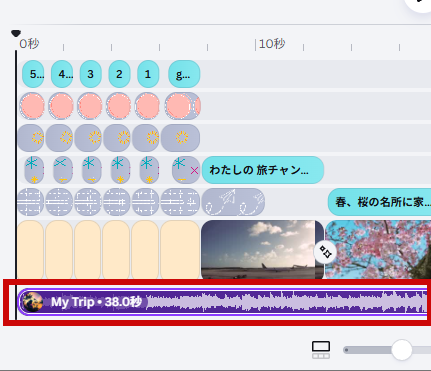This screenshot has width=431, height=371.
Task: Select the countdown text clip labeled 4
Action: click(62, 74)
